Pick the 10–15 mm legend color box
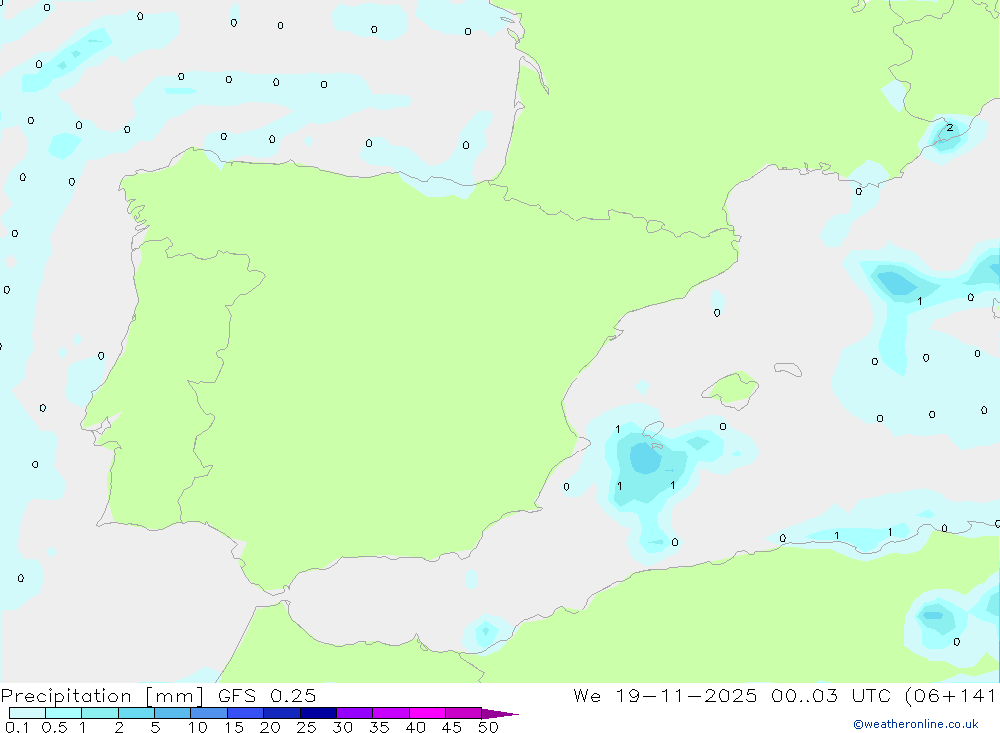The width and height of the screenshot is (1000, 733). [209, 713]
